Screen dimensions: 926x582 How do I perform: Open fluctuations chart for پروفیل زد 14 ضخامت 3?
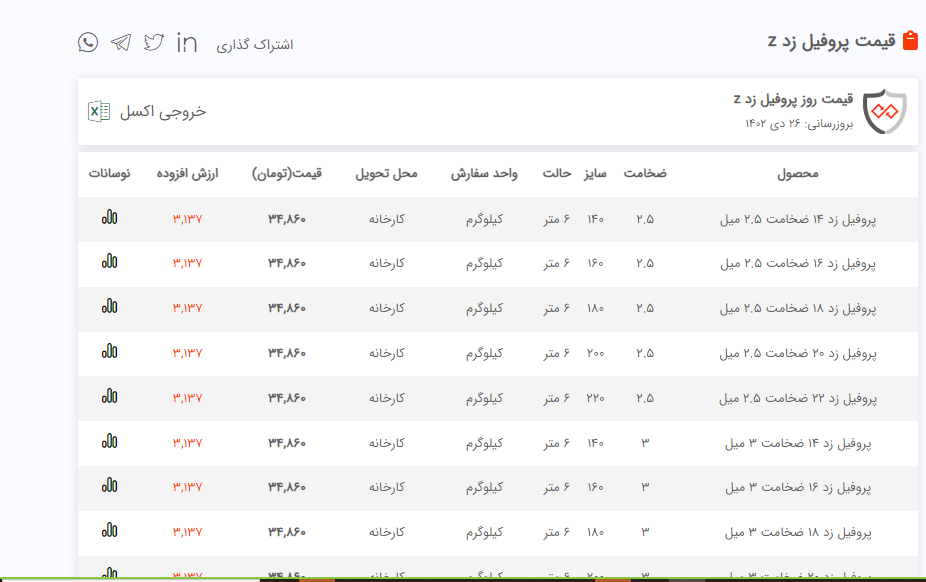coord(109,441)
